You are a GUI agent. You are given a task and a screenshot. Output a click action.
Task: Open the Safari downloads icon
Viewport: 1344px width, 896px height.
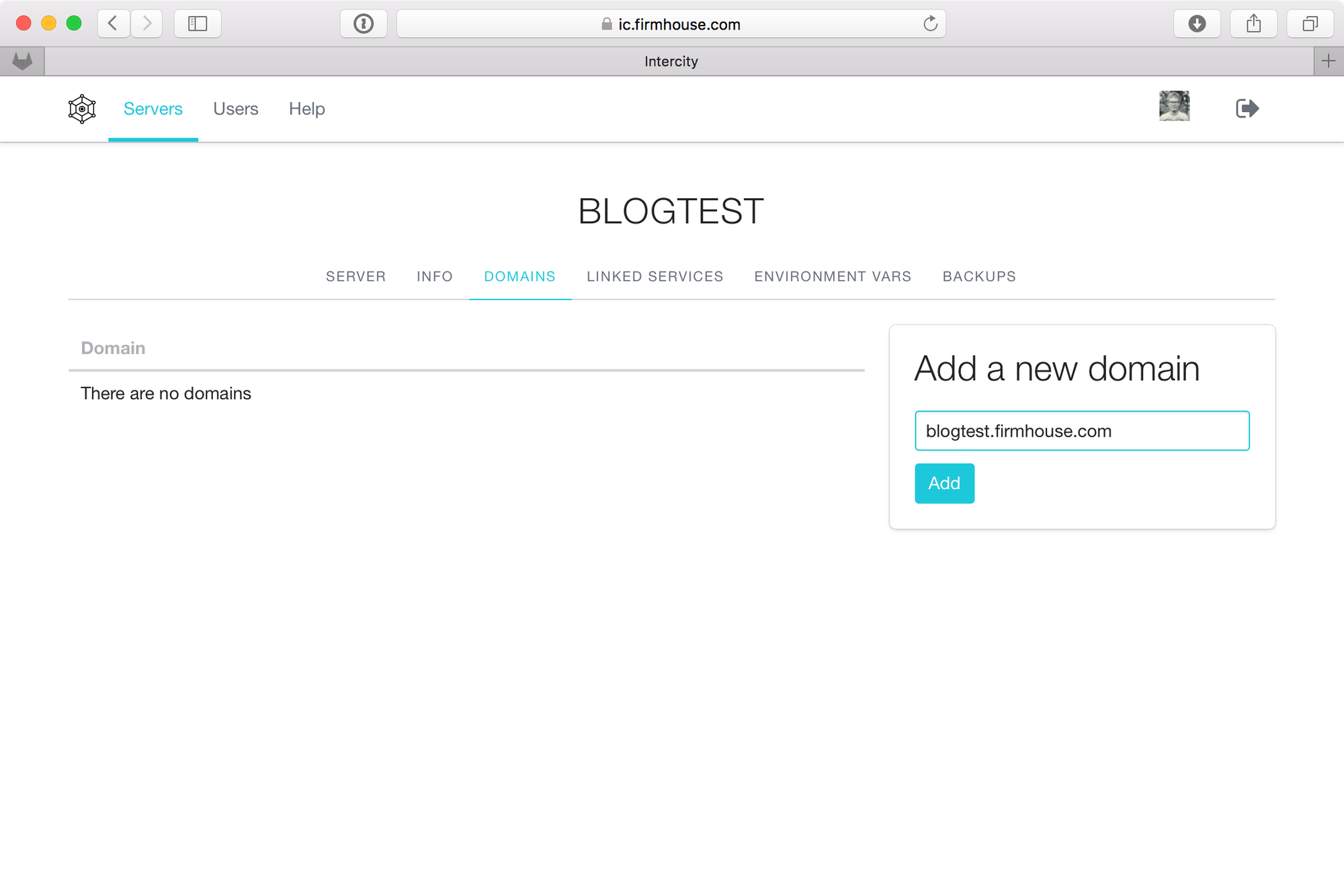click(x=1197, y=24)
